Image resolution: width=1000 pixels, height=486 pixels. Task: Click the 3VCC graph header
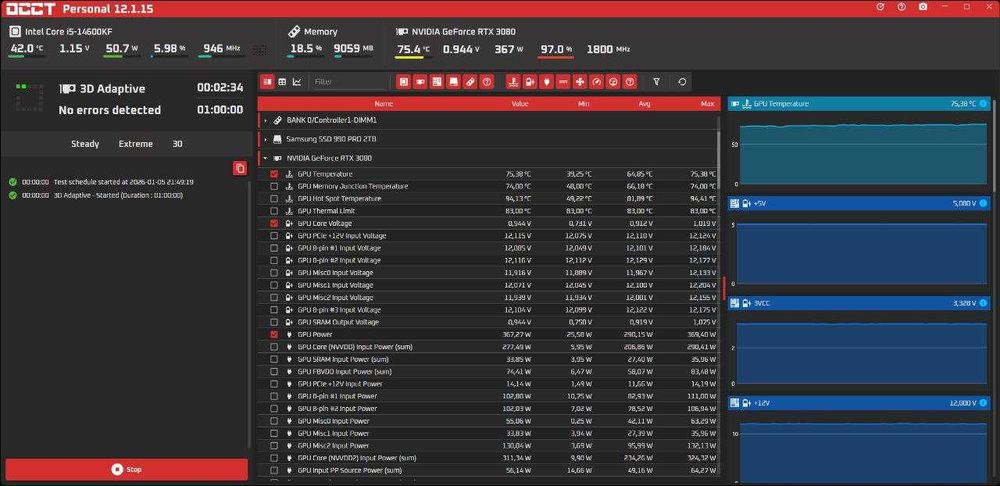[x=861, y=303]
